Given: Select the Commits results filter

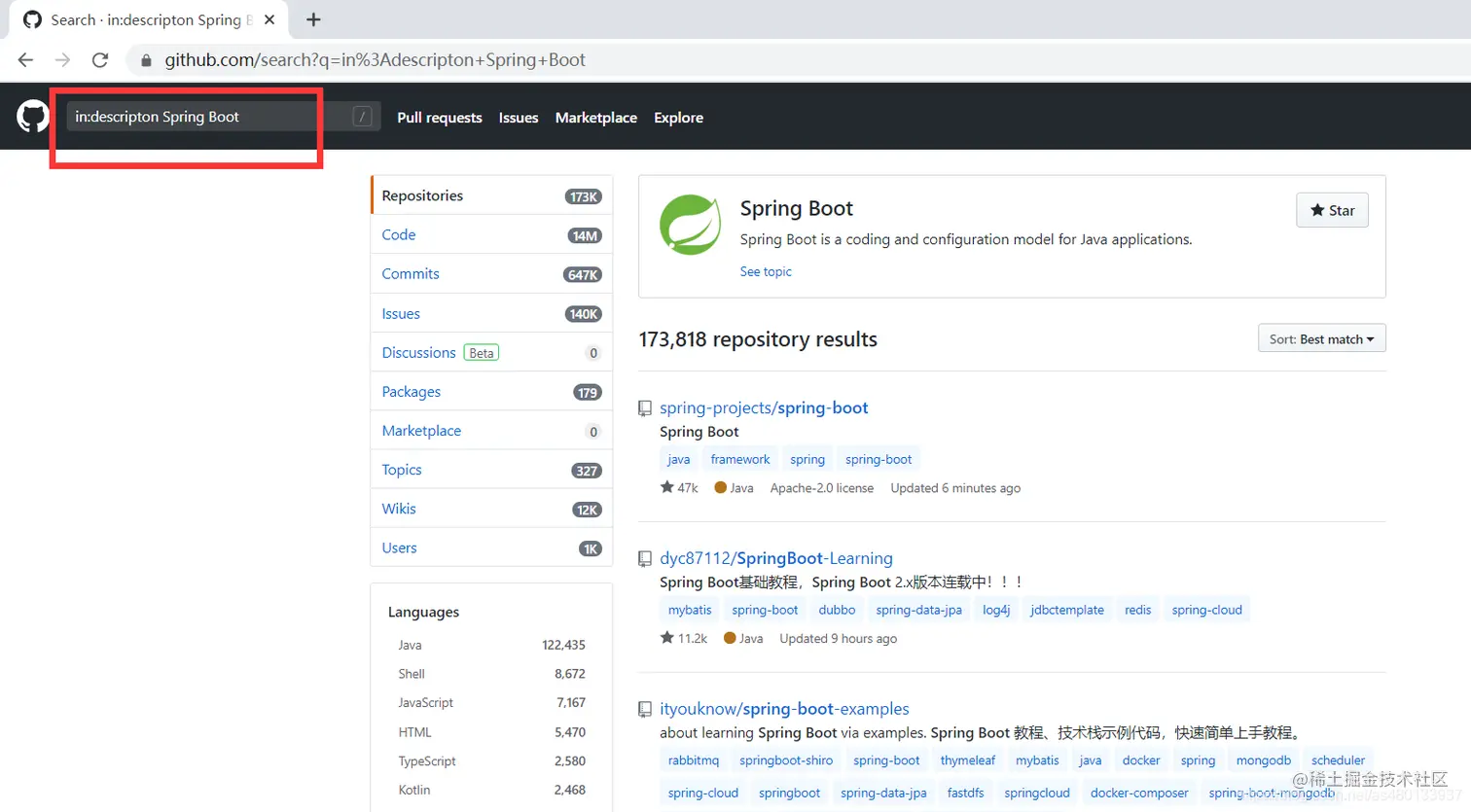Looking at the screenshot, I should [411, 274].
